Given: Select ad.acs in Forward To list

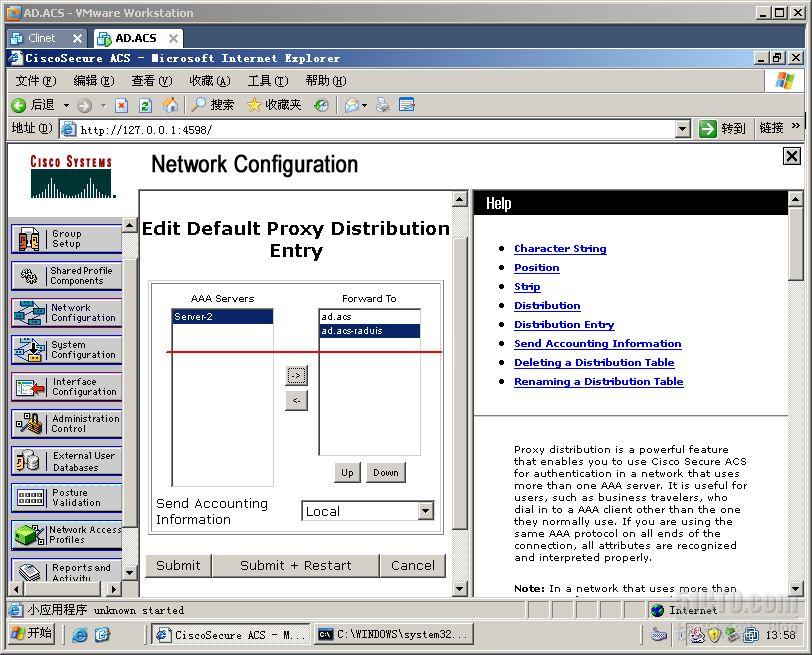Looking at the screenshot, I should pos(370,316).
